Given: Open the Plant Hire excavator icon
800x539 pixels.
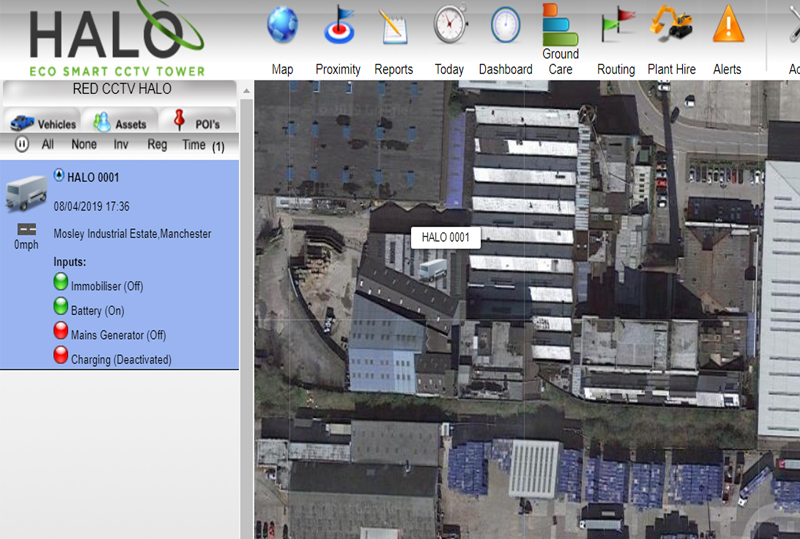Looking at the screenshot, I should (671, 22).
